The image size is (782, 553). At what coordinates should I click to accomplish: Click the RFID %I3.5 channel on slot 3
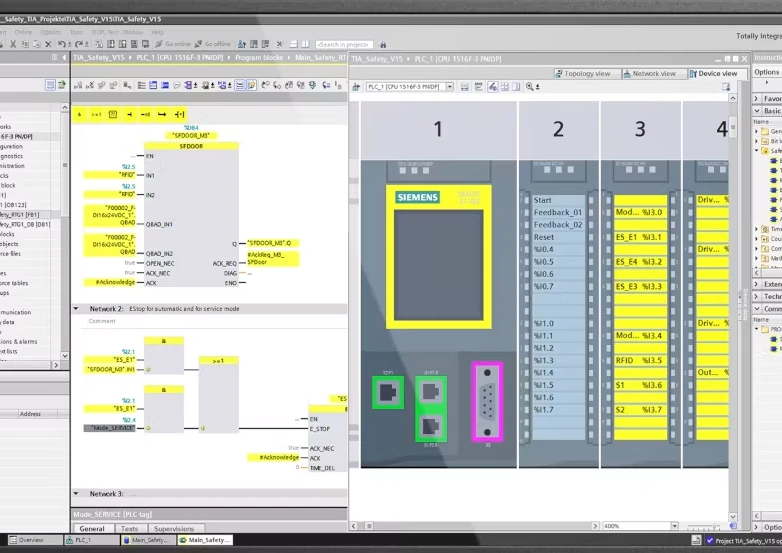pos(640,361)
